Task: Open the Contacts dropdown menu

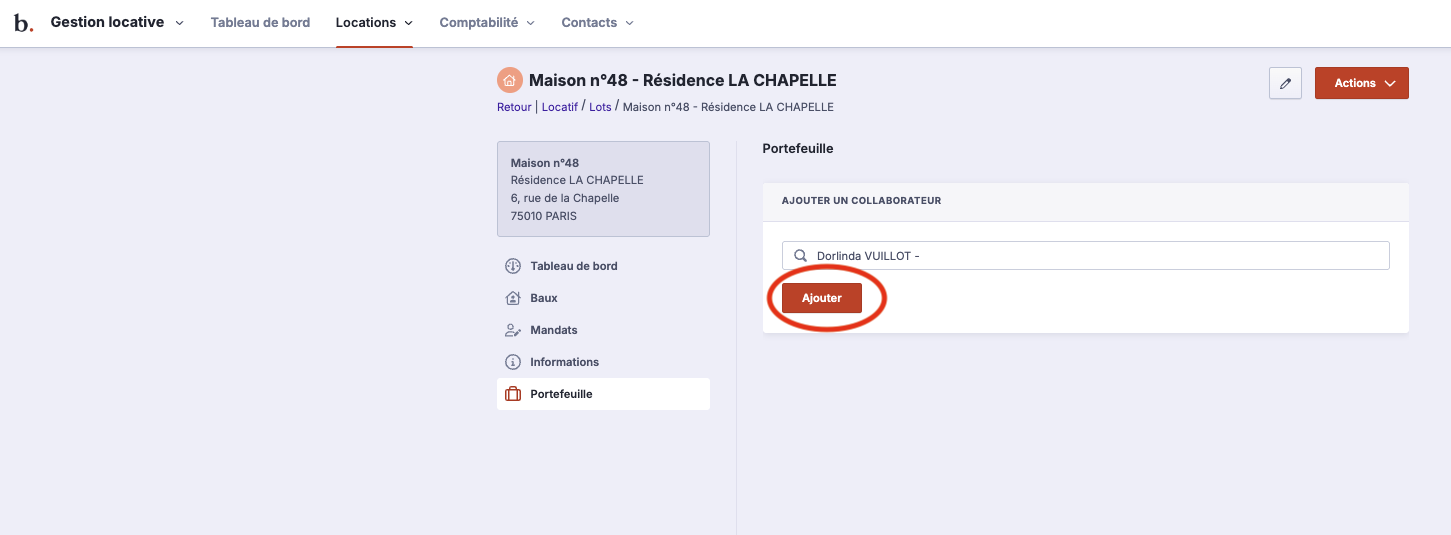Action: (597, 23)
